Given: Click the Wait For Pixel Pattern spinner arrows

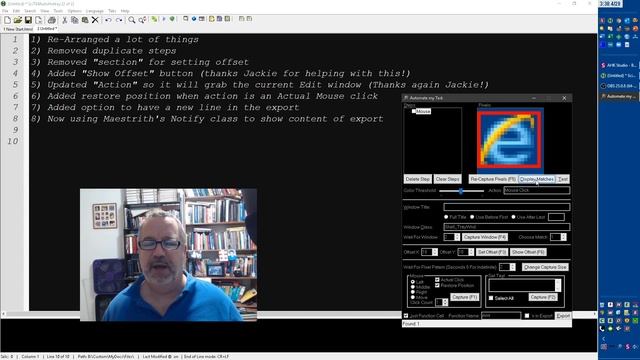Looking at the screenshot, I should (x=513, y=267).
